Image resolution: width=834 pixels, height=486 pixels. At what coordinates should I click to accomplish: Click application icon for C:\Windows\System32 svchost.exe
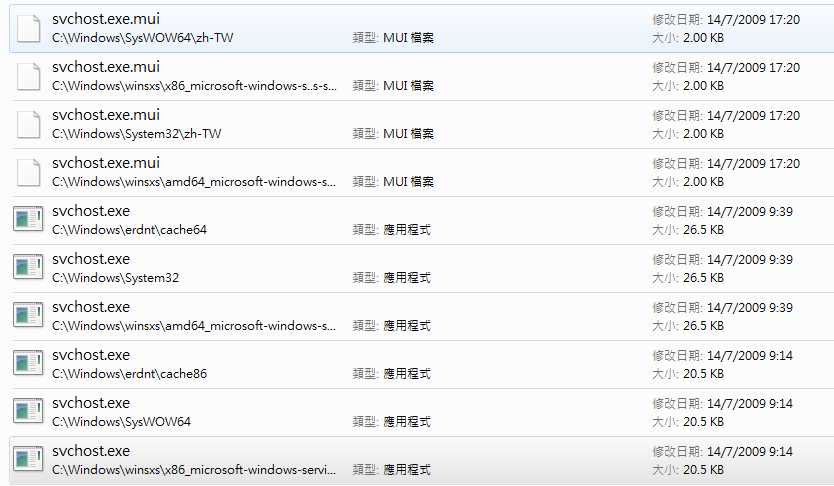[x=28, y=267]
